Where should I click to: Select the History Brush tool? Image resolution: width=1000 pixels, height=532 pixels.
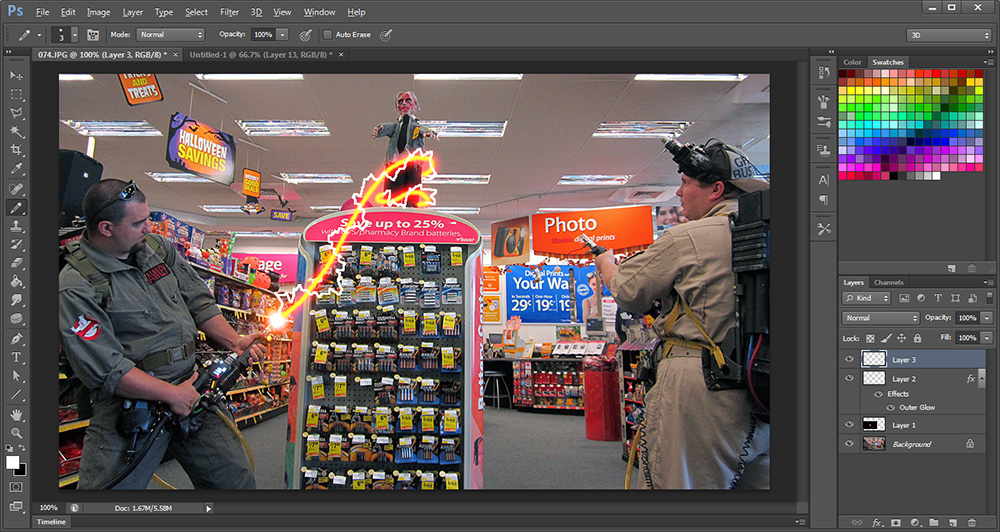[x=16, y=244]
